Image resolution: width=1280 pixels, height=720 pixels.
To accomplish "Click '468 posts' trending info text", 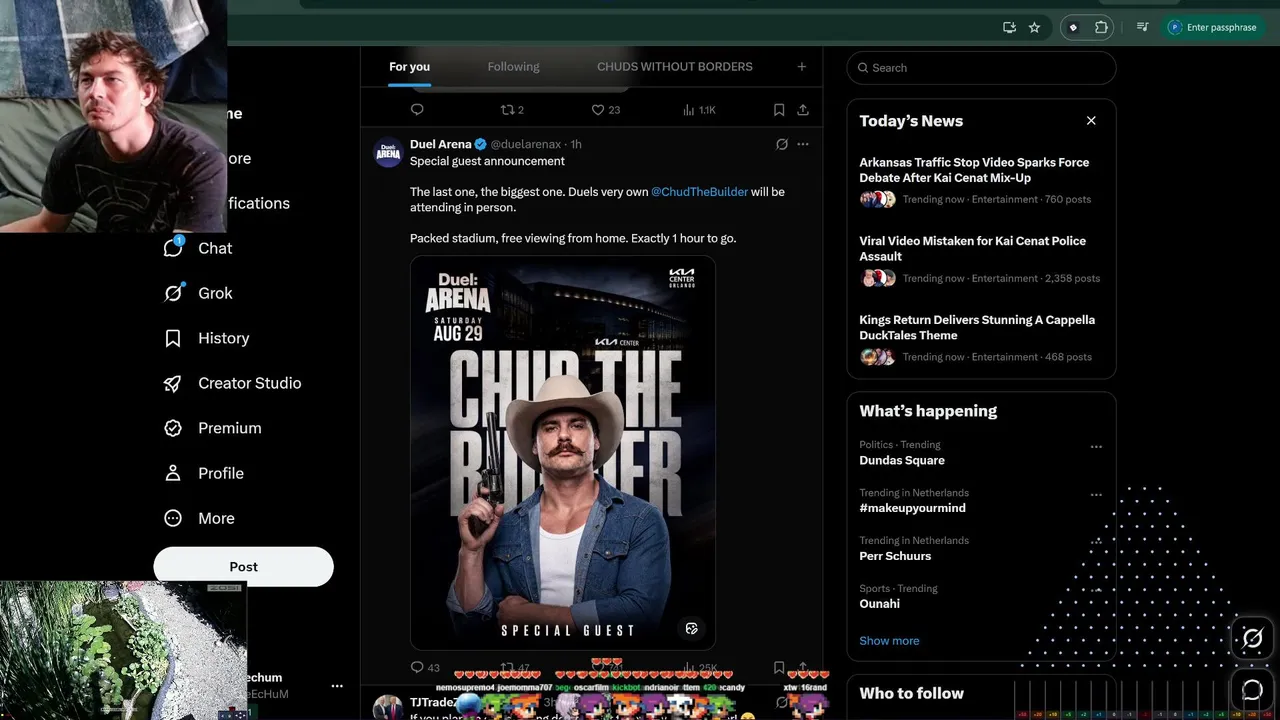I will (1067, 357).
